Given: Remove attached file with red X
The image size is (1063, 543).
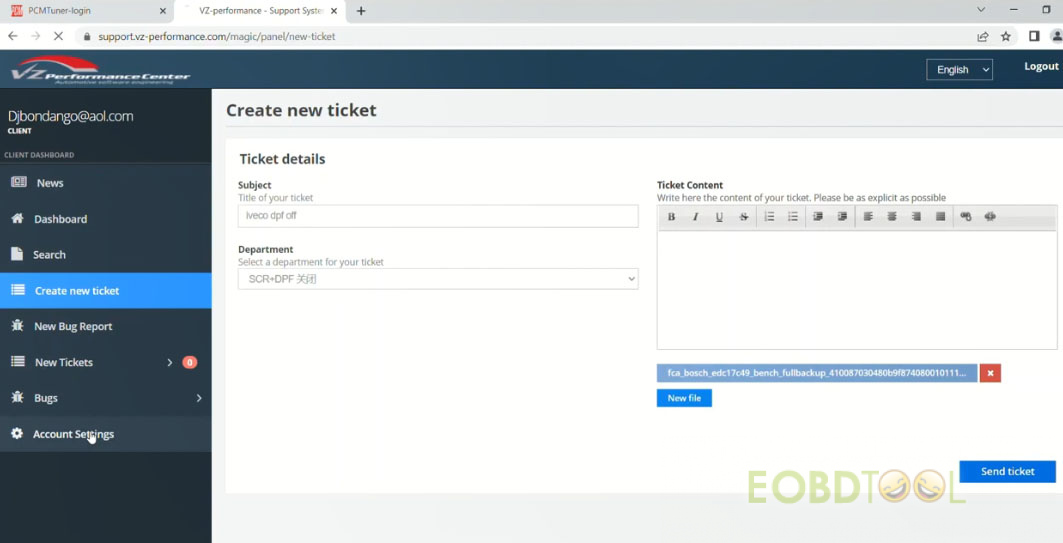Looking at the screenshot, I should click(990, 373).
